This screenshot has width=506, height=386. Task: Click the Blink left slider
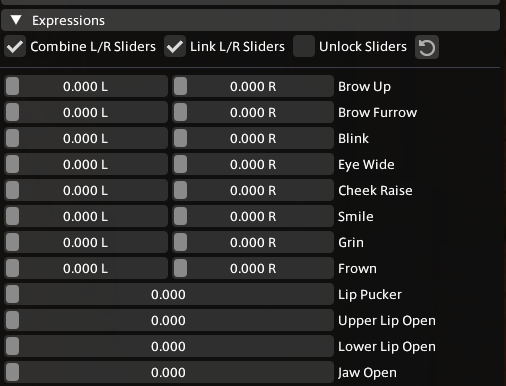click(86, 138)
